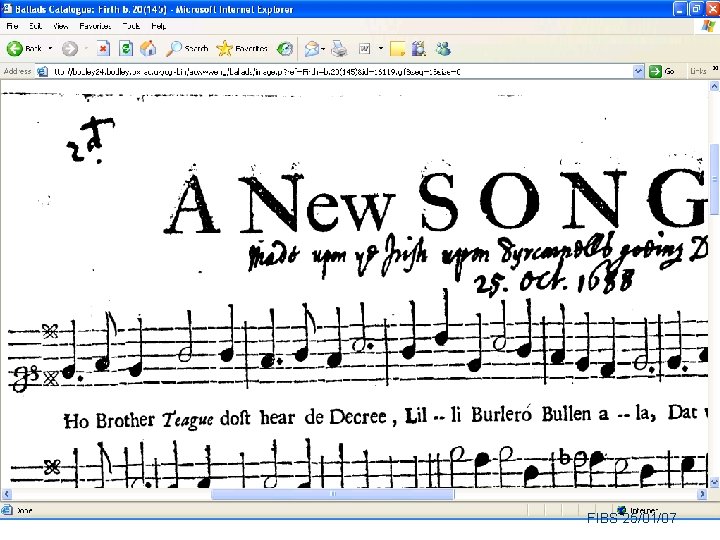Stop loading the page
Screen dimensions: 720x540
(103, 48)
